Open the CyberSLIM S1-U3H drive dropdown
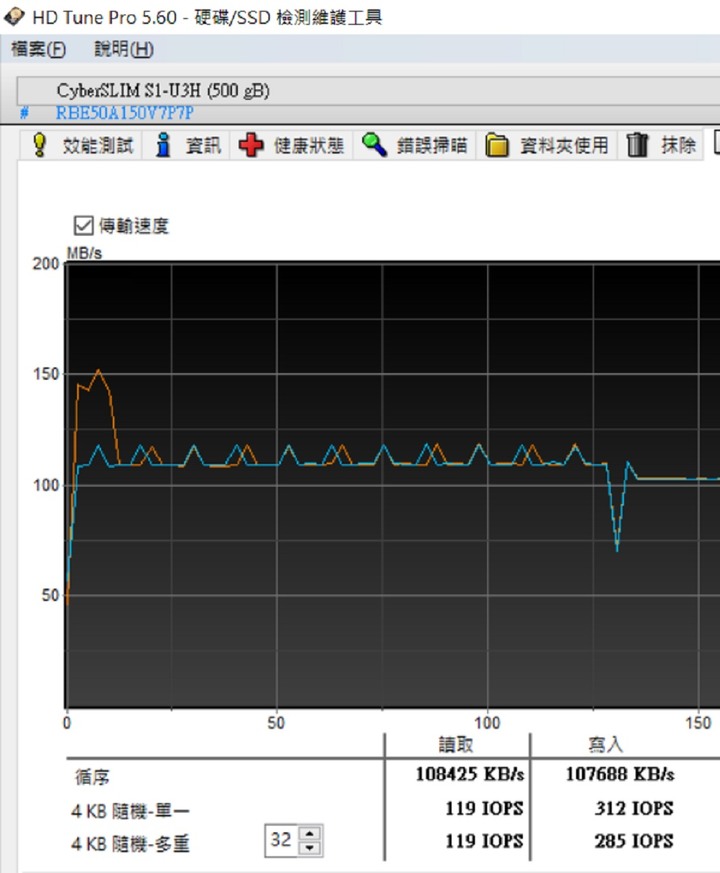720x873 pixels. coord(368,90)
